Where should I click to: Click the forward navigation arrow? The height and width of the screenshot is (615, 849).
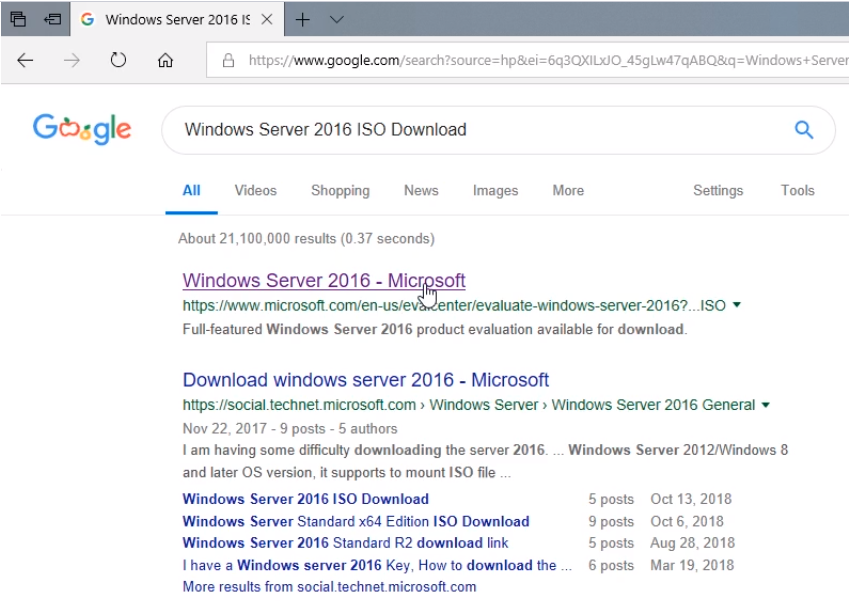71,60
